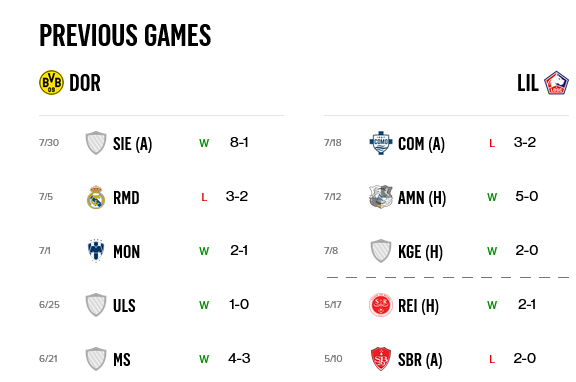Screen dimensions: 576x382
Task: Click the generic shield next to SIE (A)
Action: click(96, 143)
